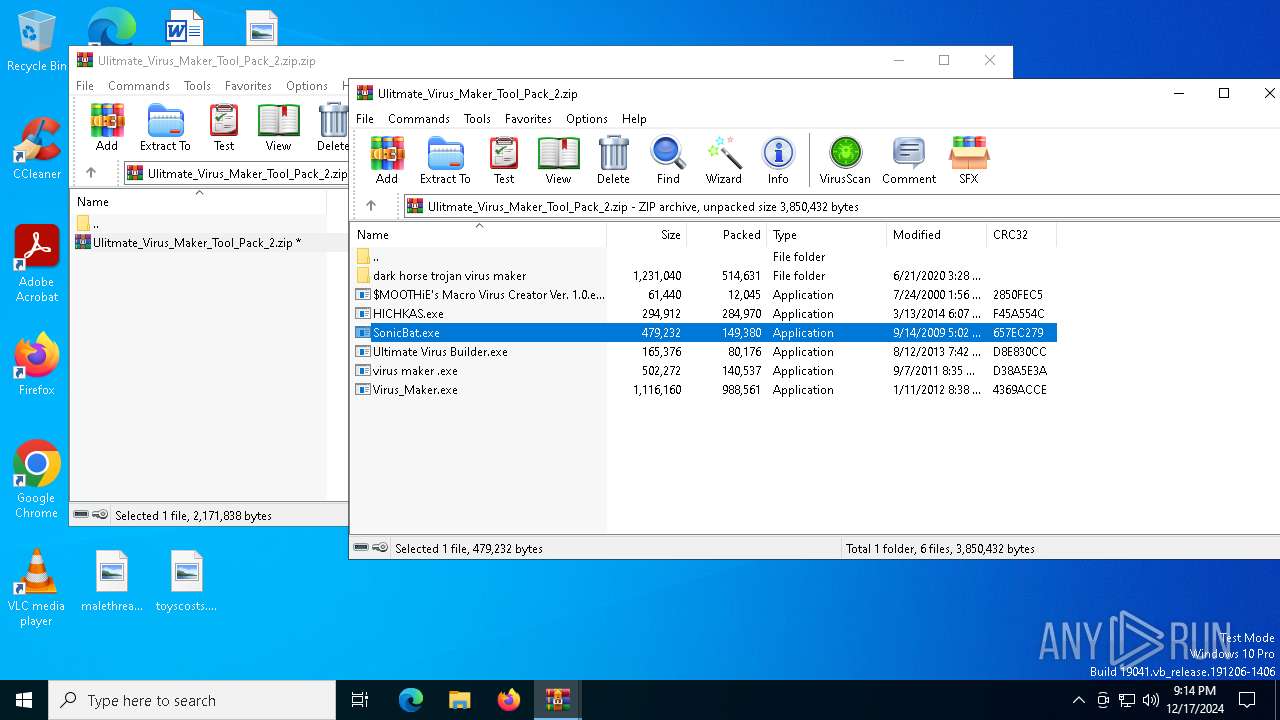Click Test icon in back WinRAR window
The image size is (1280, 720).
pyautogui.click(x=224, y=127)
